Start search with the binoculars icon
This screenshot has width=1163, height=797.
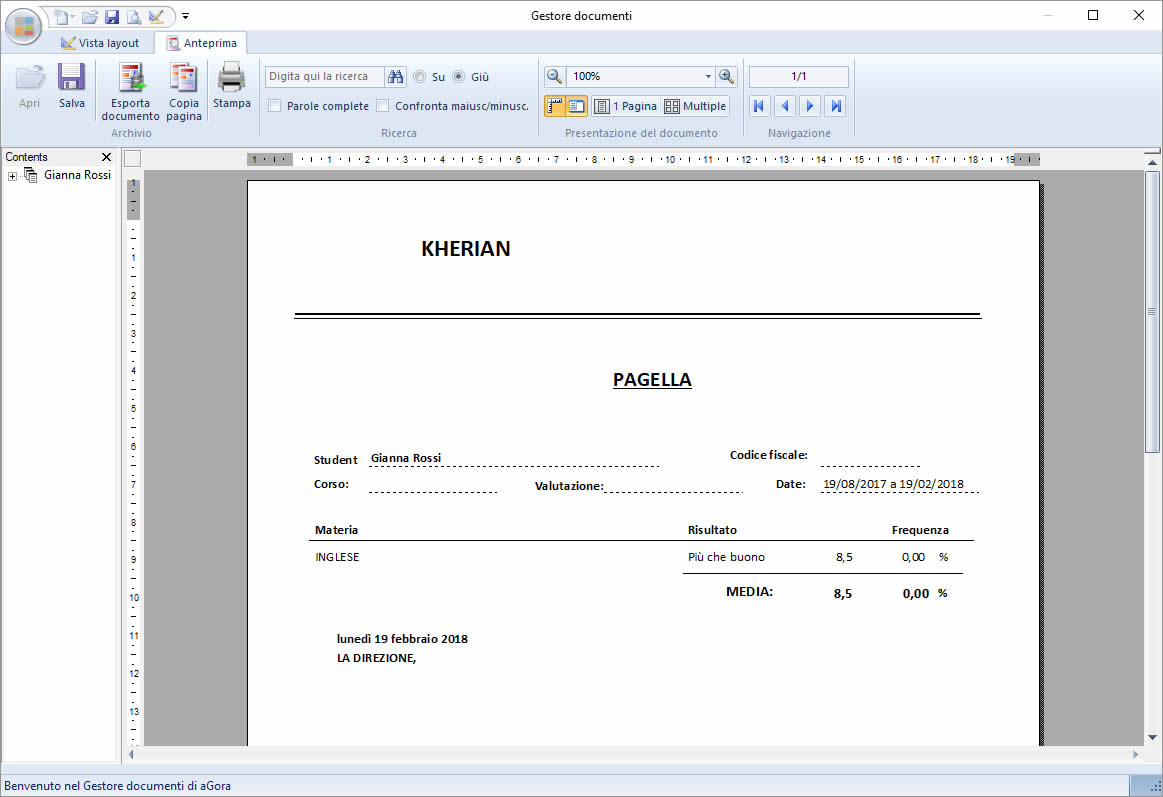(x=395, y=76)
